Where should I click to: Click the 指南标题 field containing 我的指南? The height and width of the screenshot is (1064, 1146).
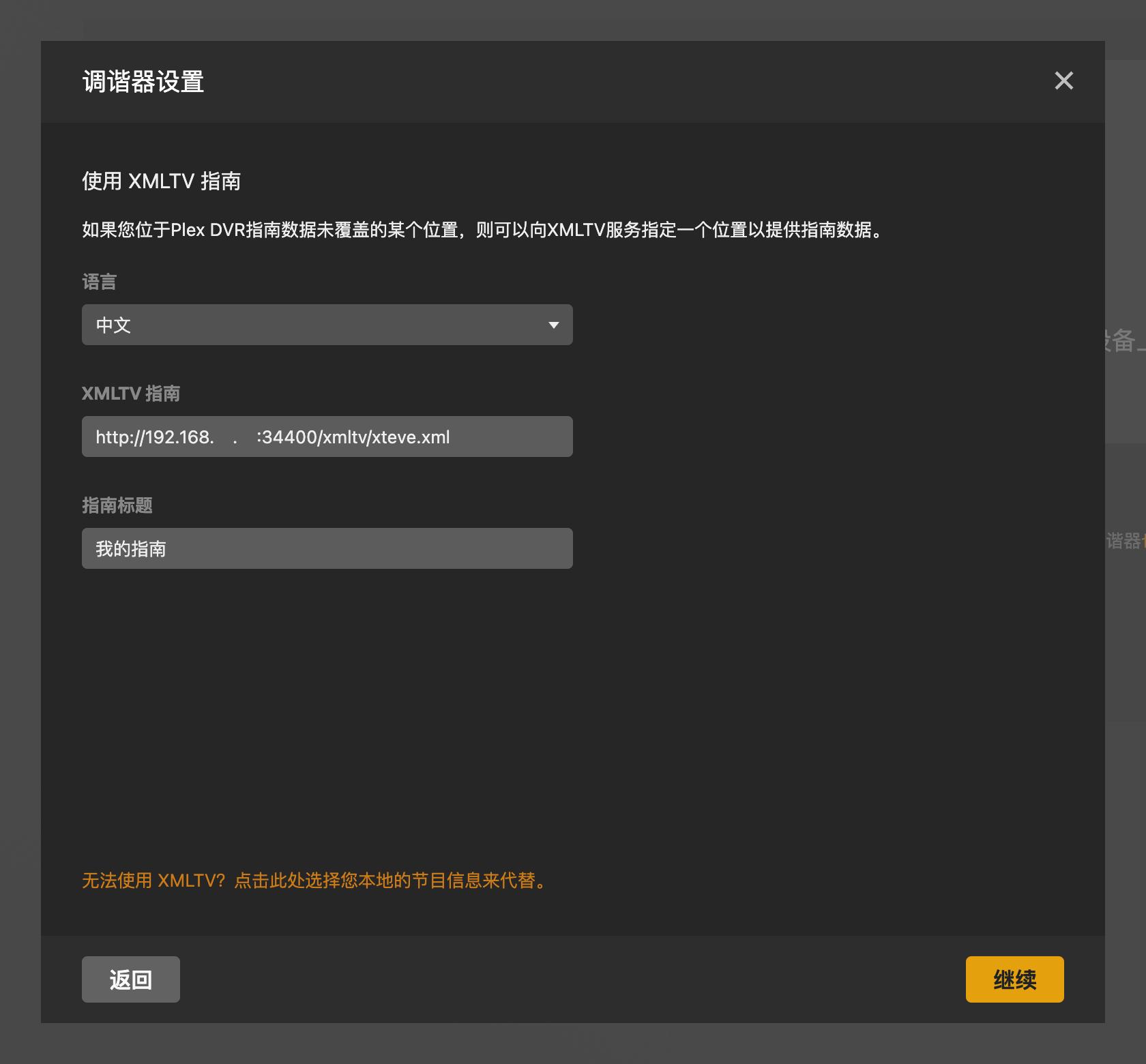(327, 548)
